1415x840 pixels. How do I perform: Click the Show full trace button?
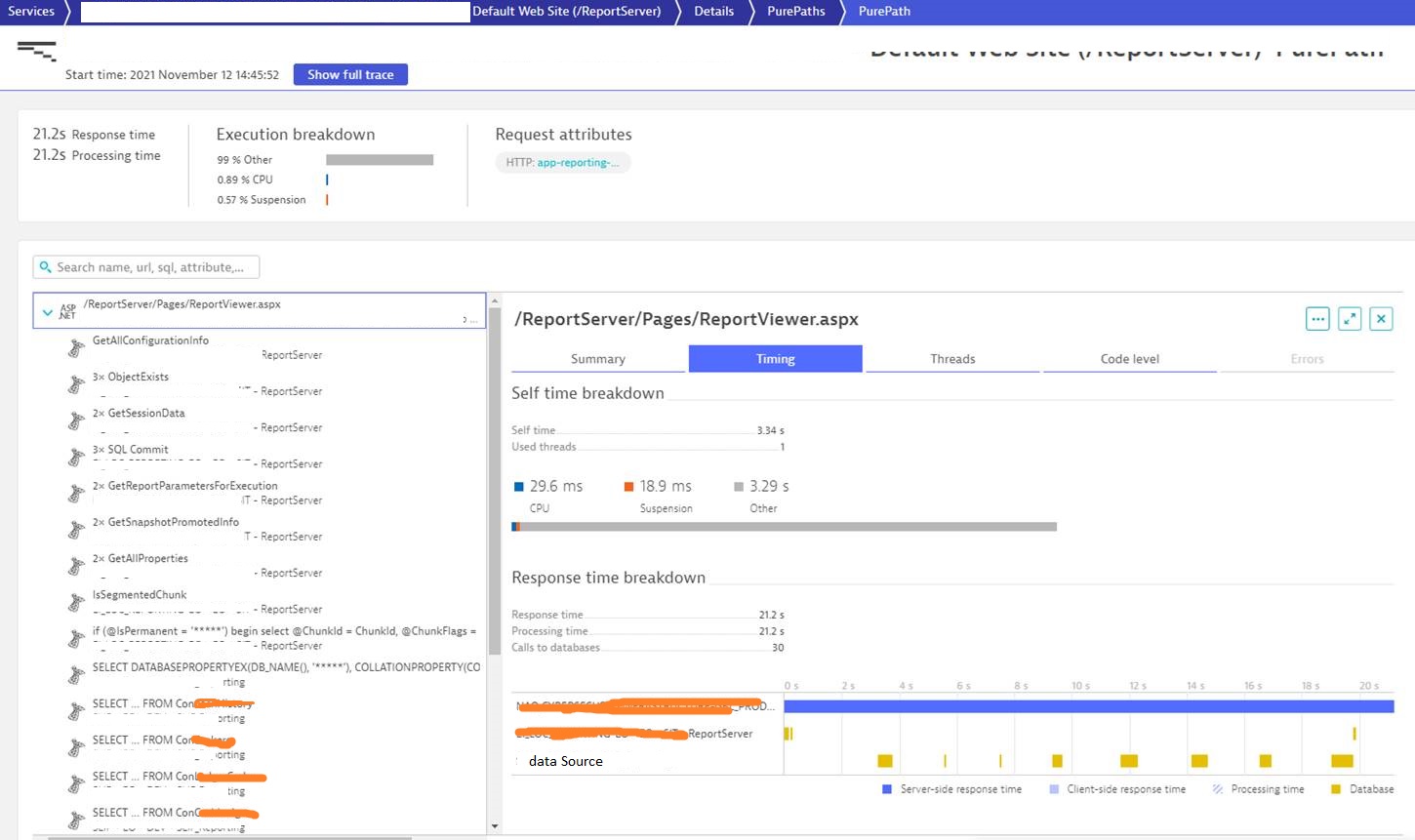coord(350,74)
